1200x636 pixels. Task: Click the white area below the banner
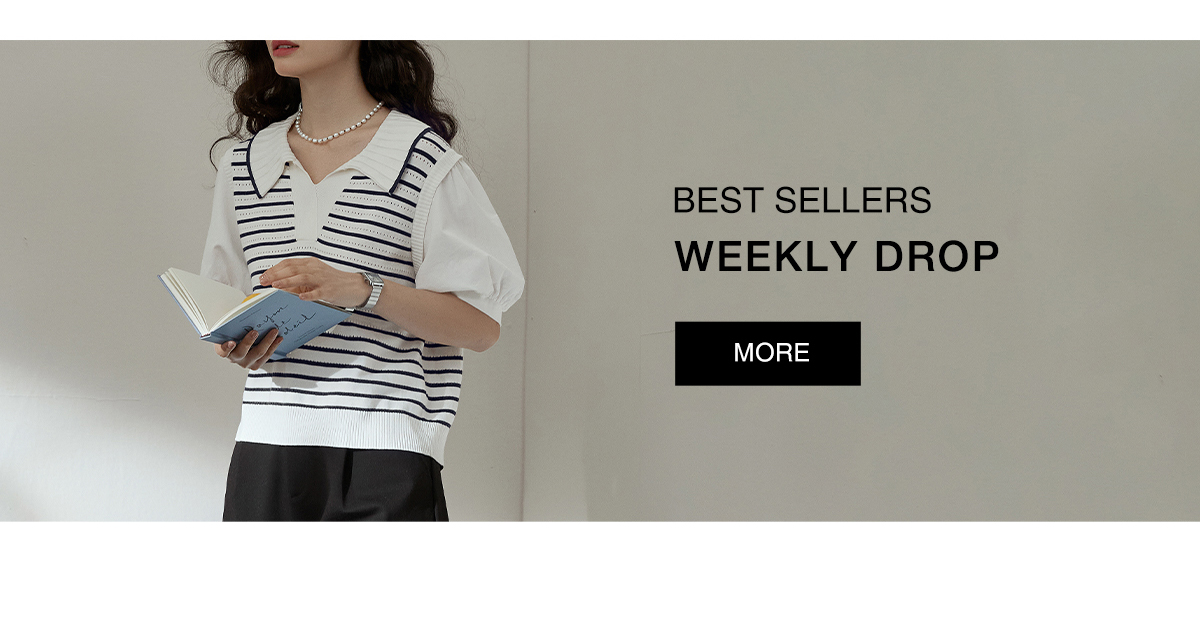pyautogui.click(x=600, y=578)
